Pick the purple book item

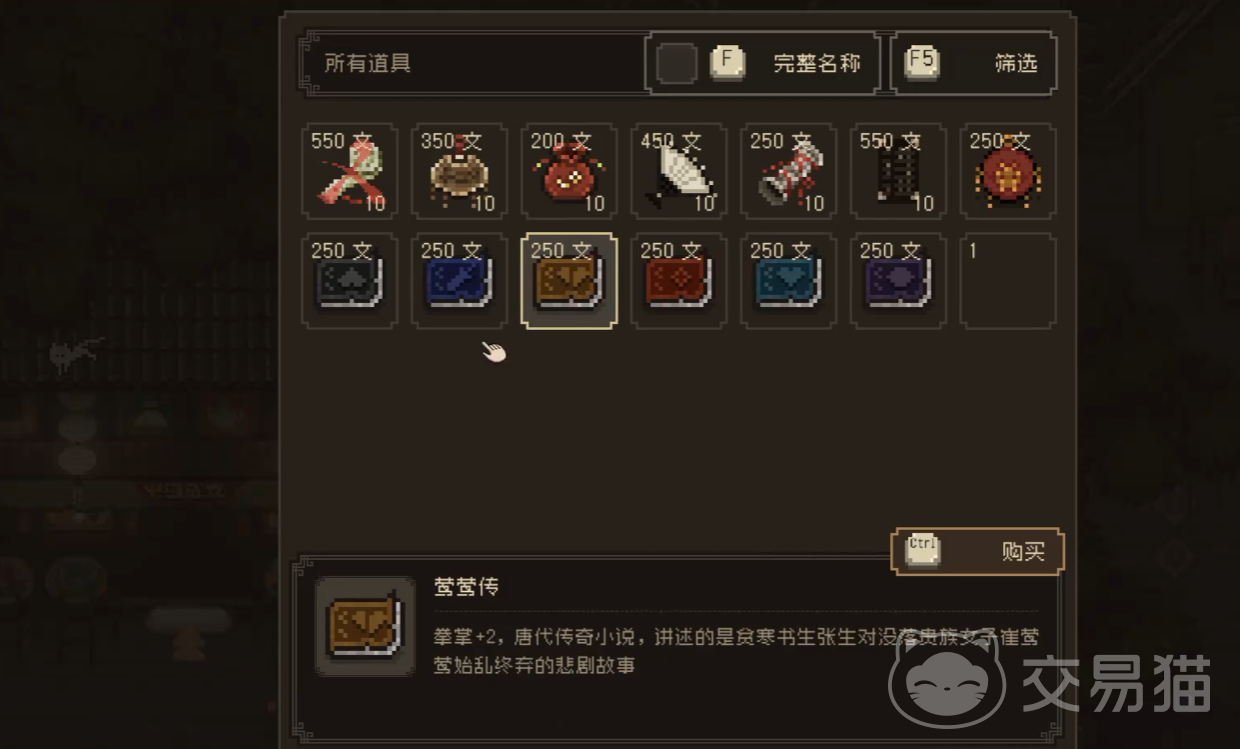point(898,281)
